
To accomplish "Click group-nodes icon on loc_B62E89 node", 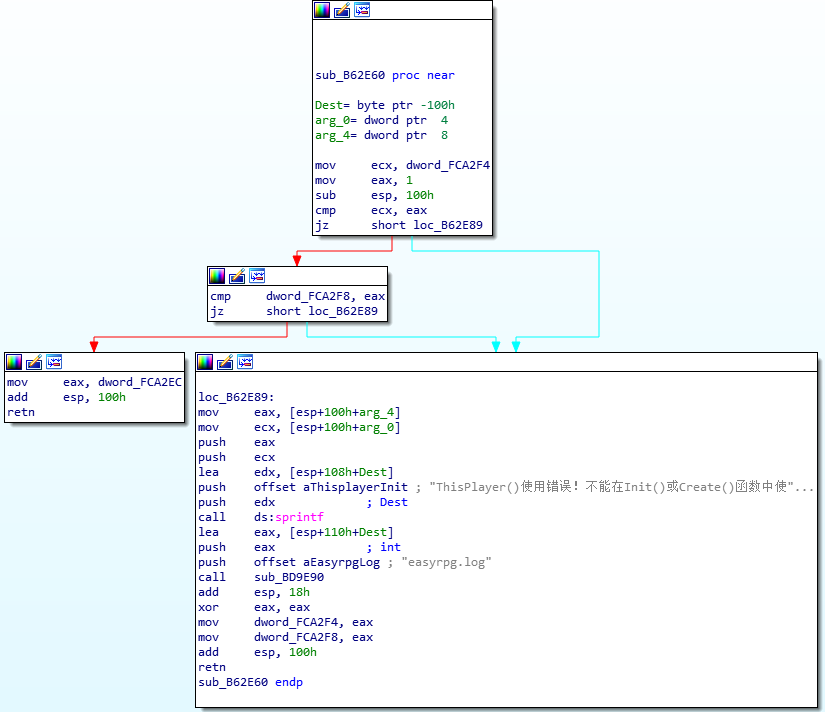I will [x=245, y=362].
